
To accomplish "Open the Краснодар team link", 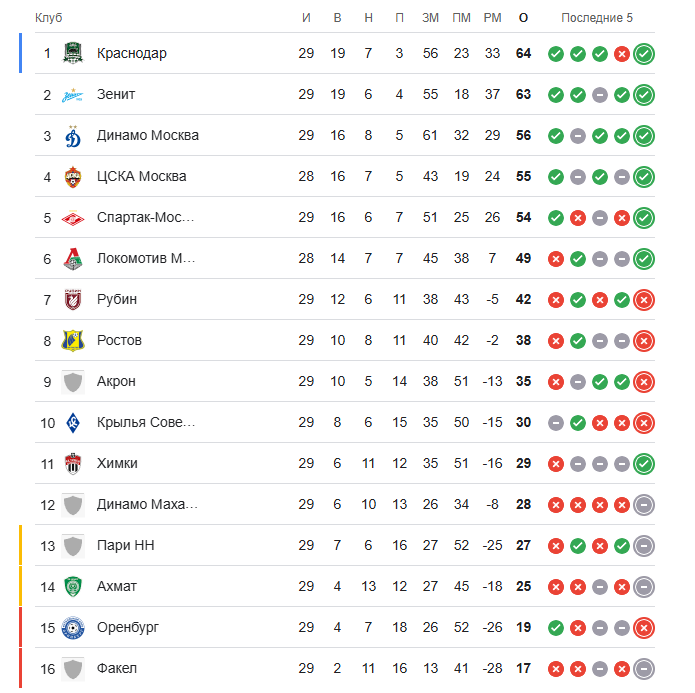I will click(x=132, y=53).
